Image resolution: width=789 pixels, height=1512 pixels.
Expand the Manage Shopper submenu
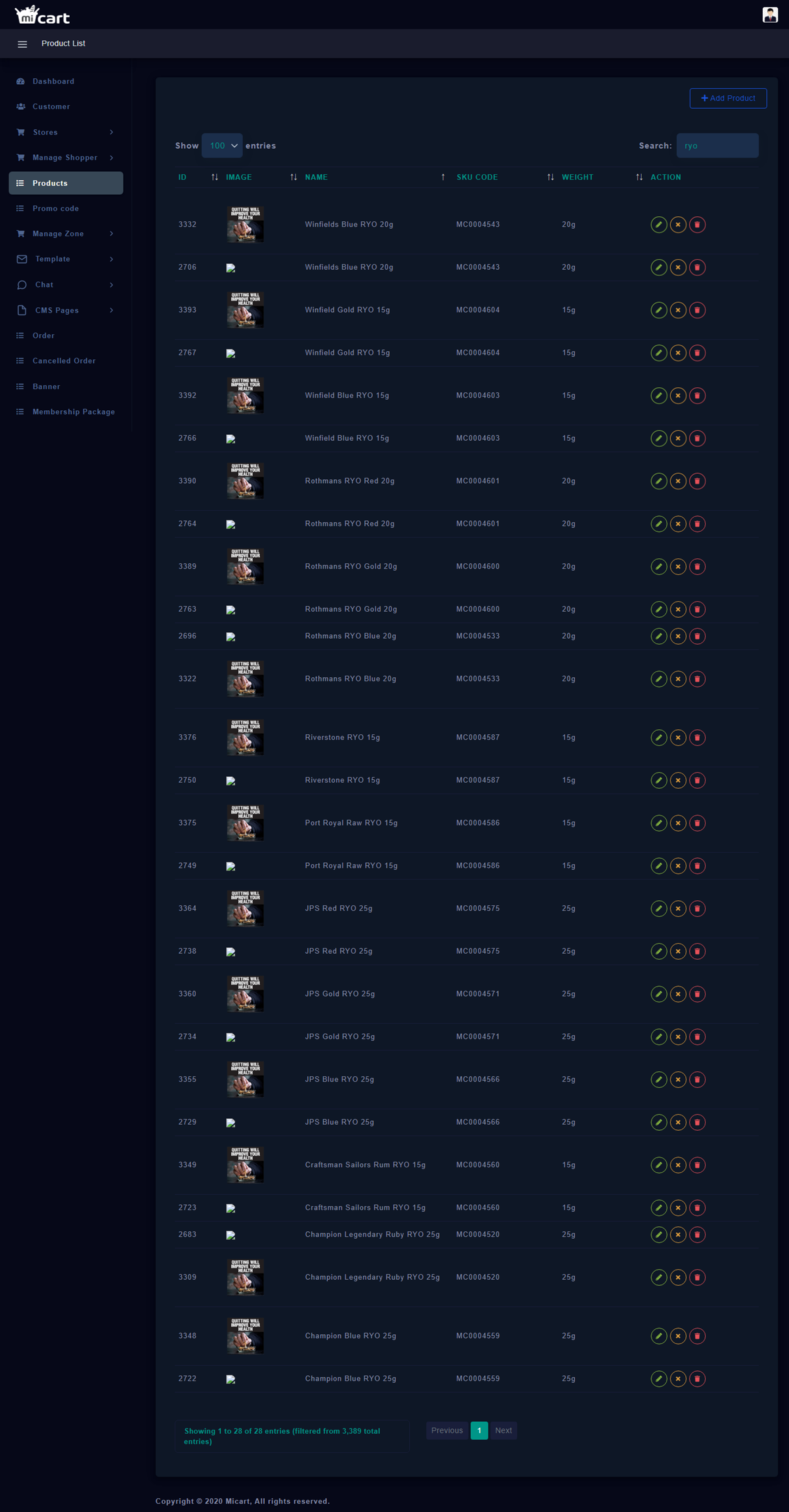[66, 157]
